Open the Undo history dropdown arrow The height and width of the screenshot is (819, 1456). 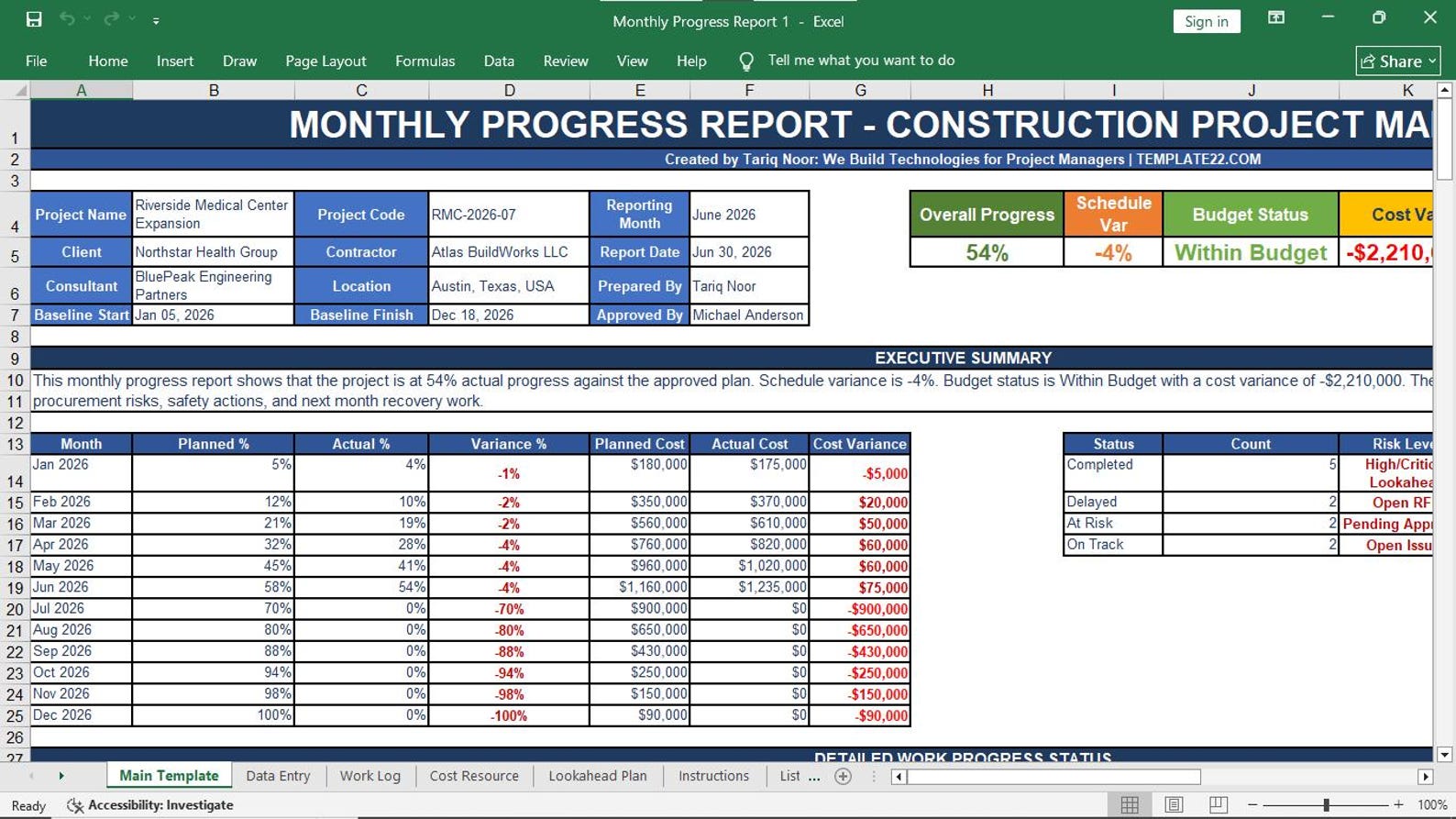pyautogui.click(x=88, y=19)
